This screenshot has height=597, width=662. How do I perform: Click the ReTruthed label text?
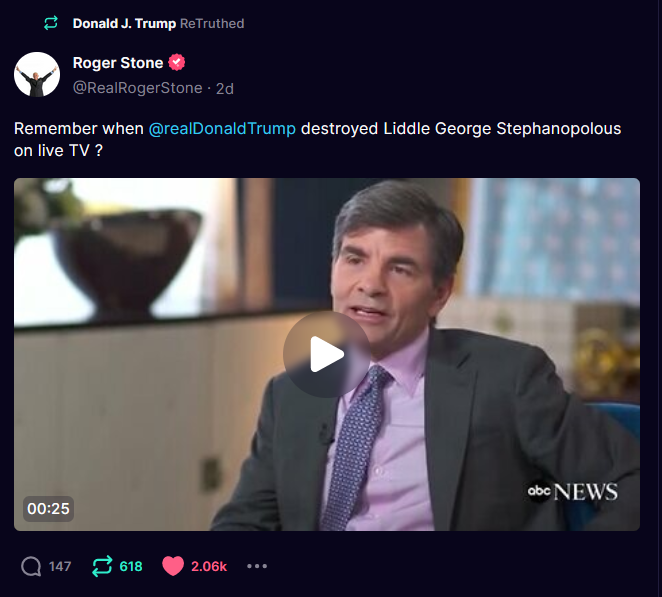[x=212, y=23]
